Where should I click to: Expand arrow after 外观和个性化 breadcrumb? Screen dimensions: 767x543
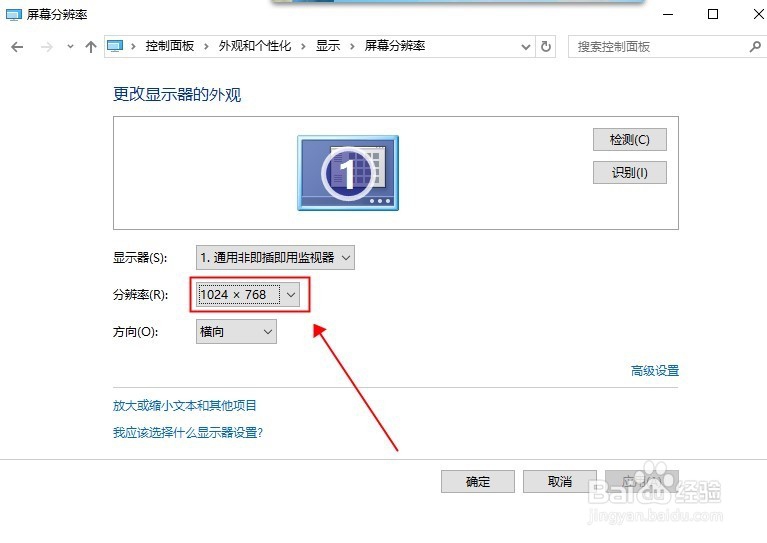pyautogui.click(x=303, y=46)
